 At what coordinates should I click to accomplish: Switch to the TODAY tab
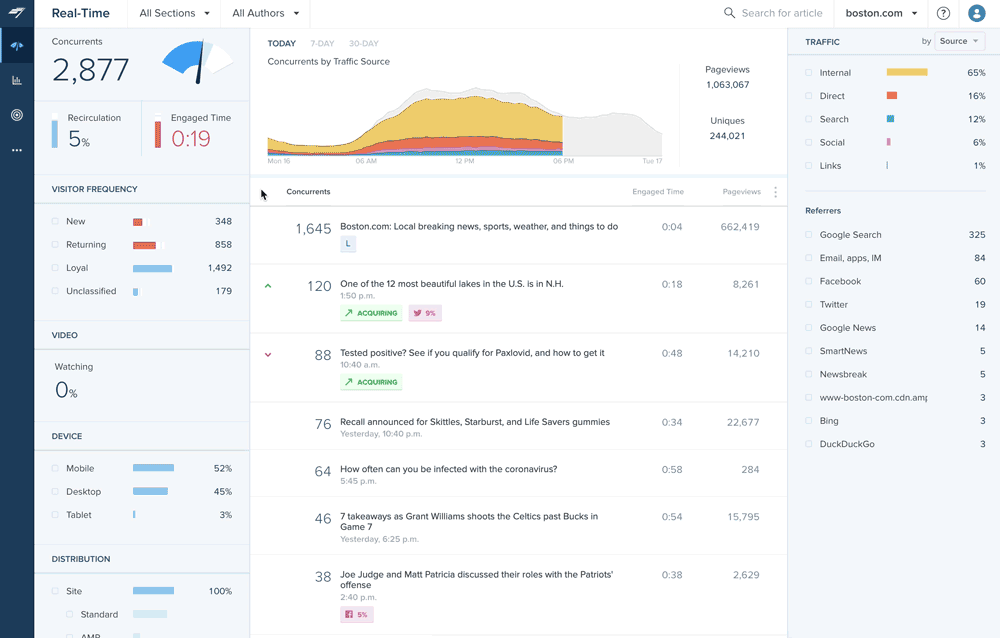click(x=281, y=43)
